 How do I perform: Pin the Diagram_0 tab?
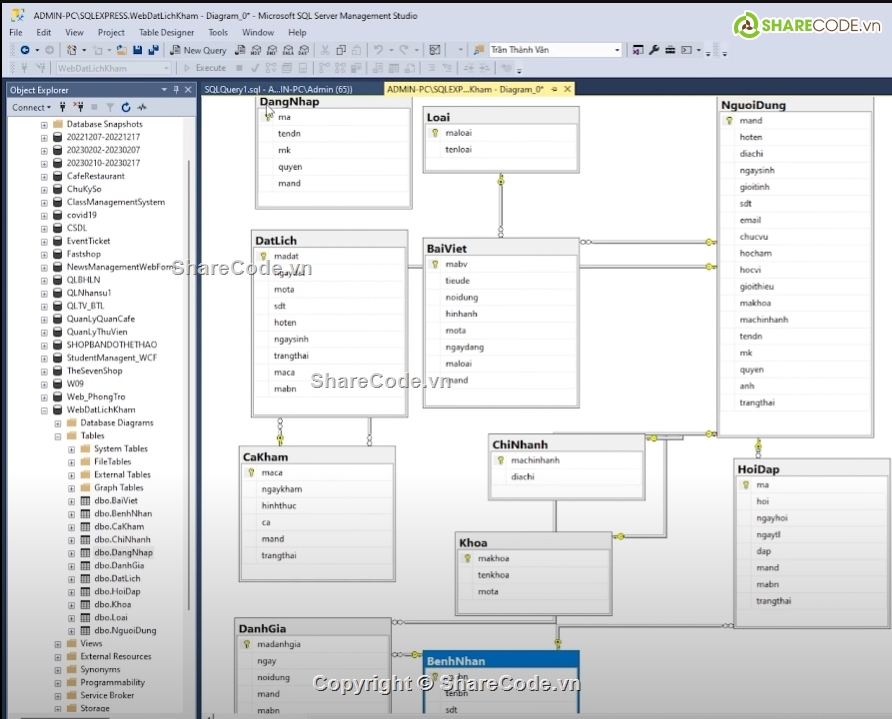(x=554, y=89)
